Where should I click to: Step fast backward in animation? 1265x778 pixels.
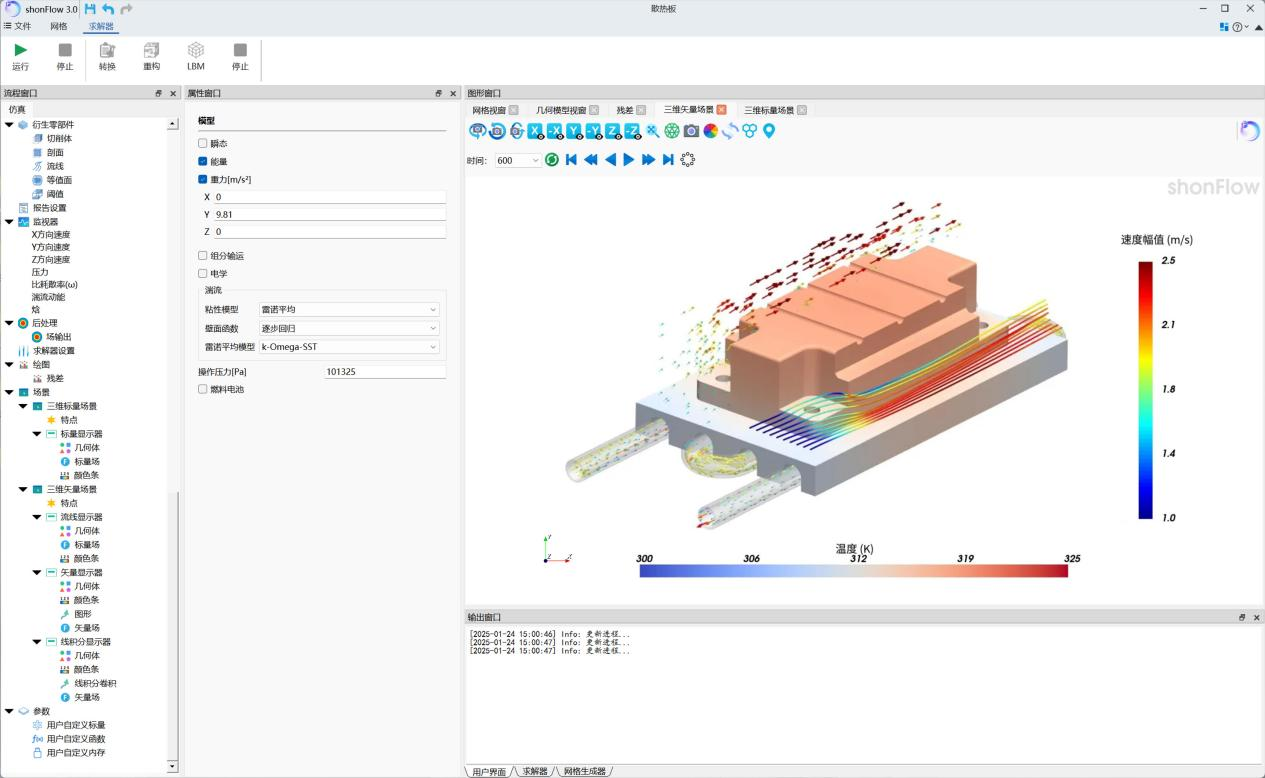[x=591, y=160]
